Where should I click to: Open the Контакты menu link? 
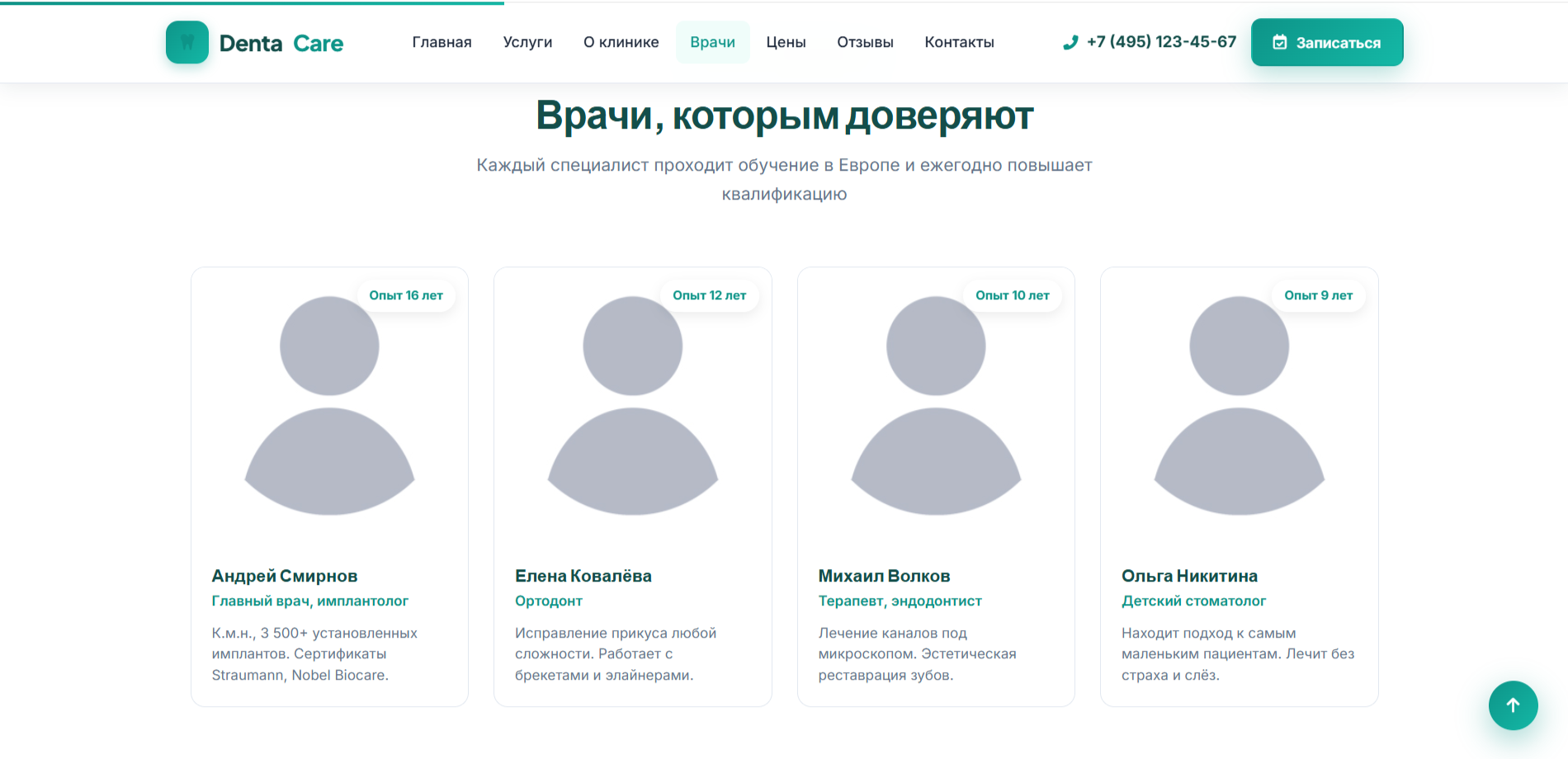click(959, 42)
